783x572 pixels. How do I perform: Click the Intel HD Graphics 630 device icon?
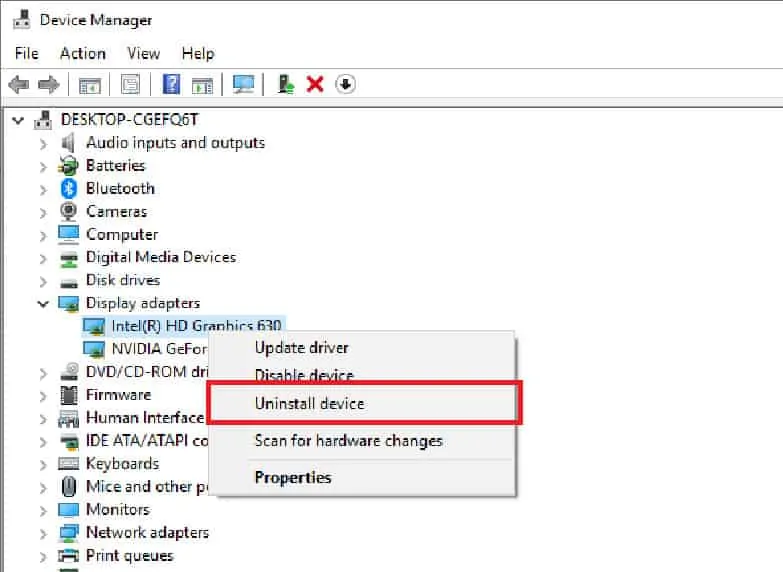(94, 326)
